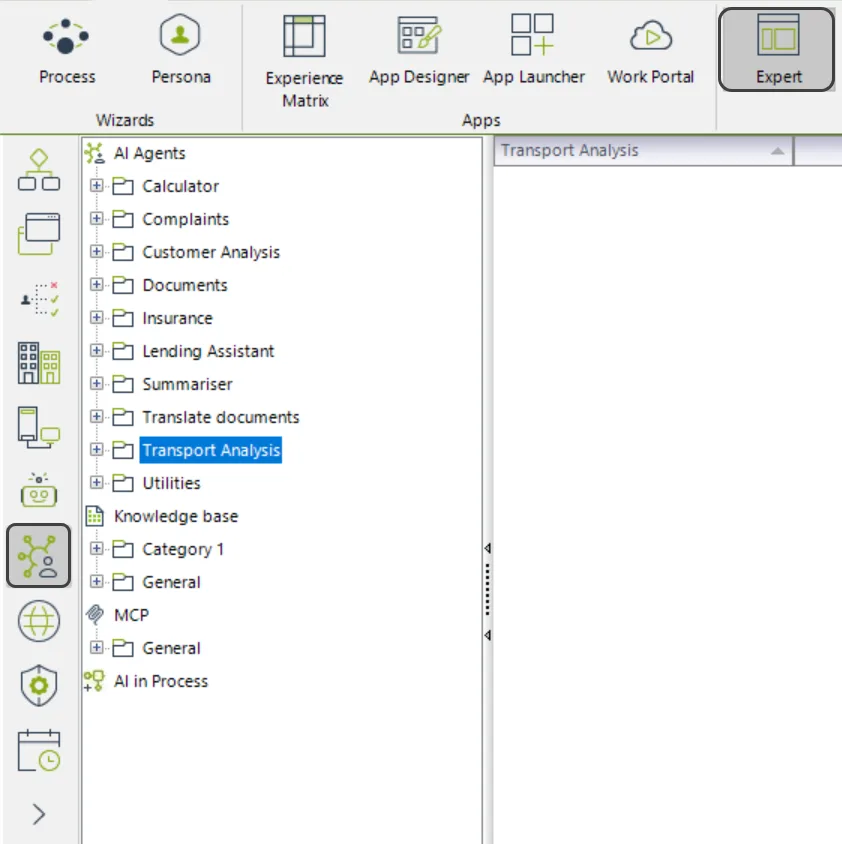Viewport: 842px width, 844px height.
Task: Select the Summariser folder
Action: pyautogui.click(x=187, y=384)
